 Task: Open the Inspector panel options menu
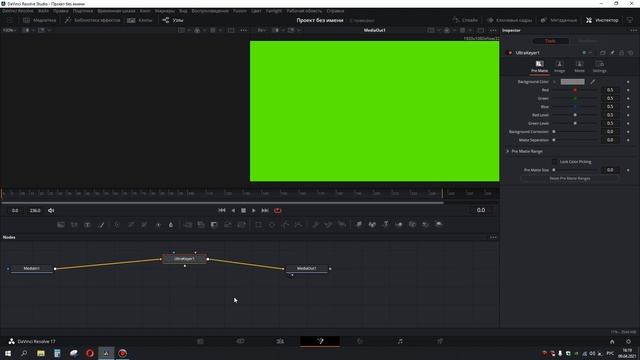coord(633,30)
